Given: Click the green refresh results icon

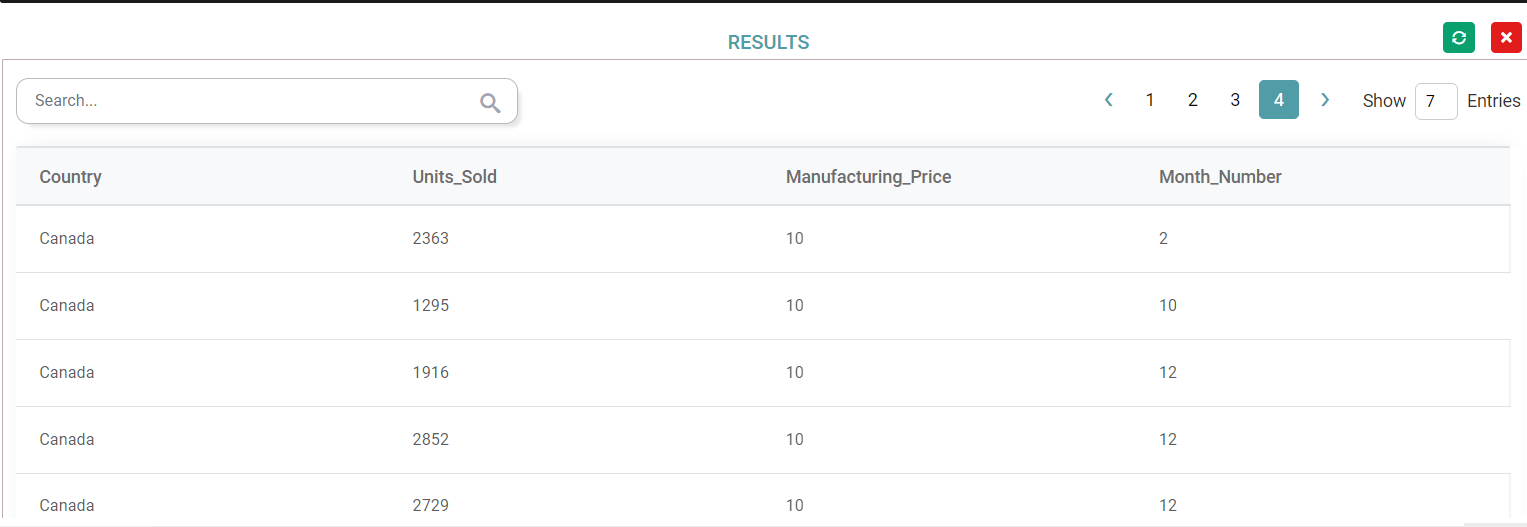Looking at the screenshot, I should [x=1458, y=38].
